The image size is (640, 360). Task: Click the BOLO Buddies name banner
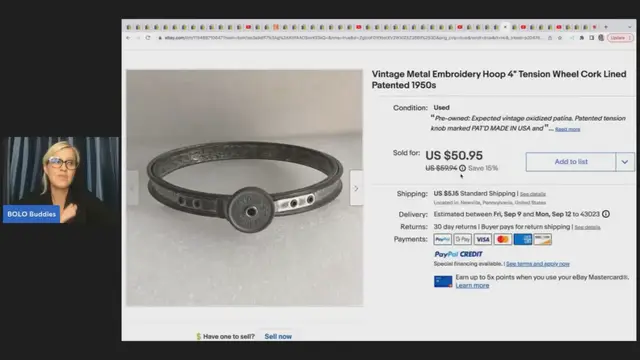click(31, 214)
